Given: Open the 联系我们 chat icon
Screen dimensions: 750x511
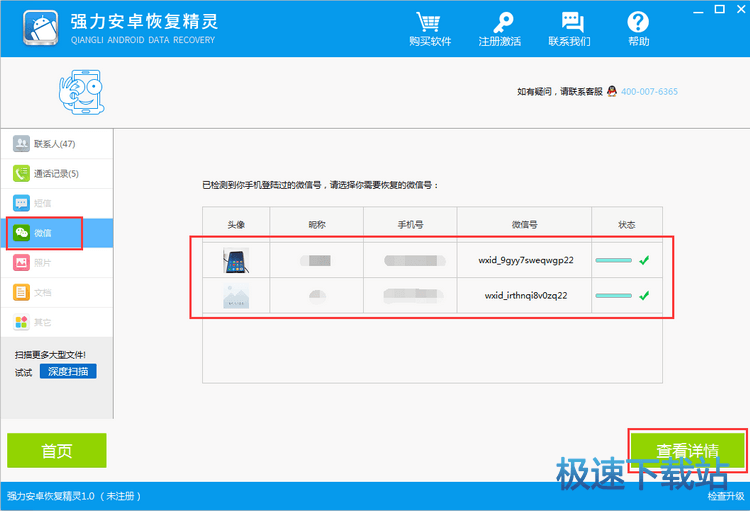Looking at the screenshot, I should [x=572, y=22].
